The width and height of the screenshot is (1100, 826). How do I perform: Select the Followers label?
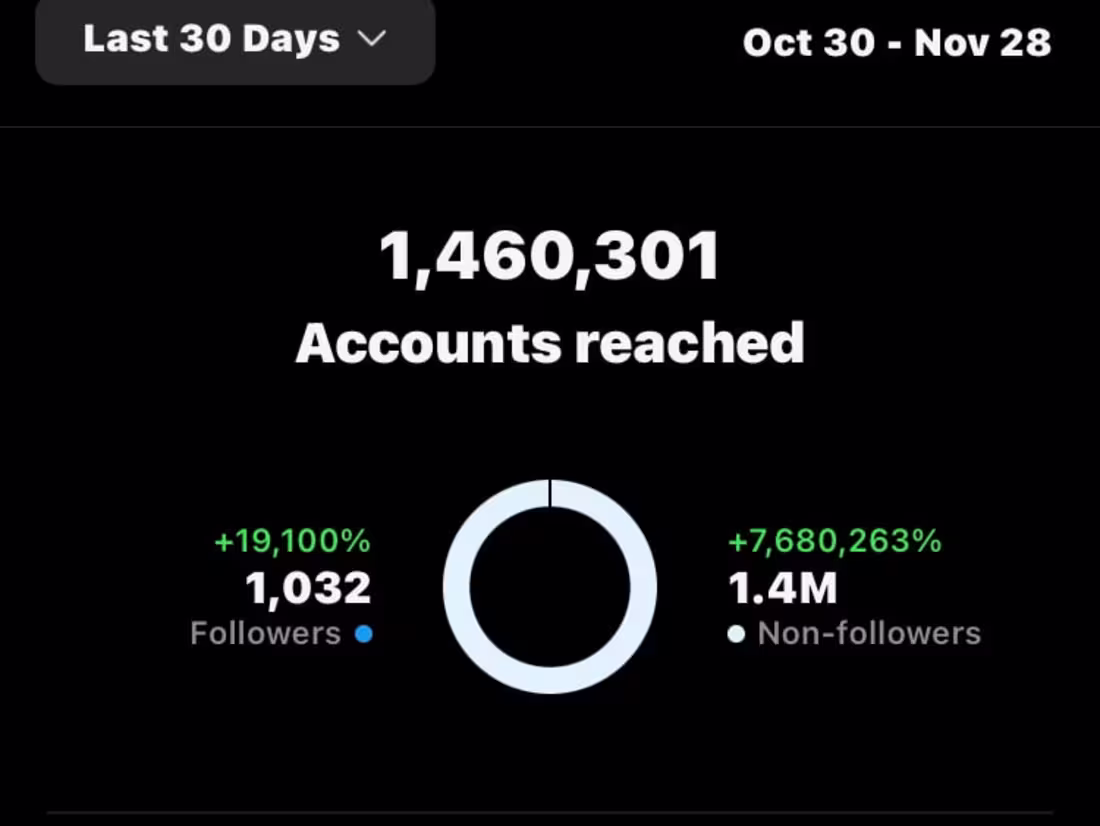click(265, 633)
